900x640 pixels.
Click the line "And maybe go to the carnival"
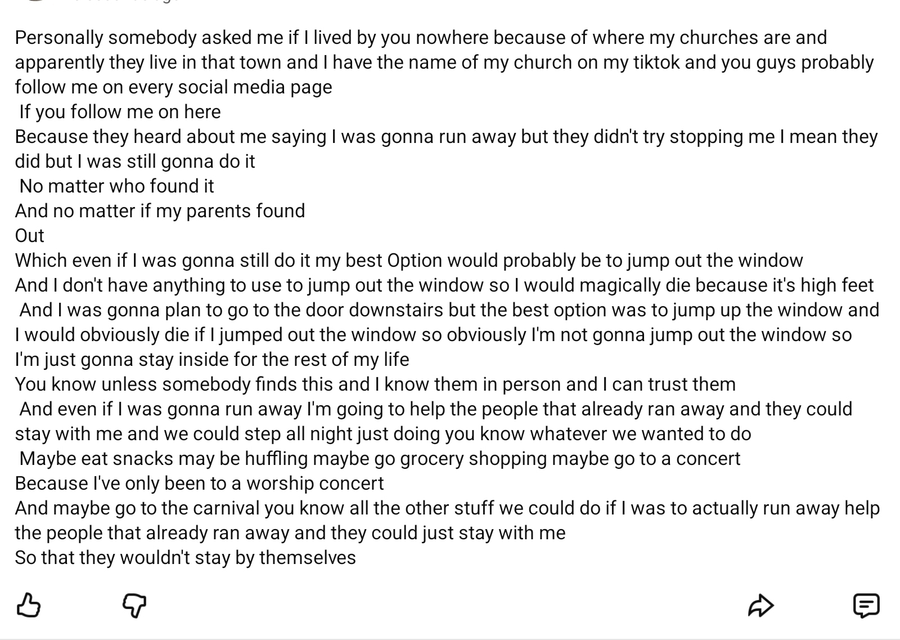click(447, 508)
